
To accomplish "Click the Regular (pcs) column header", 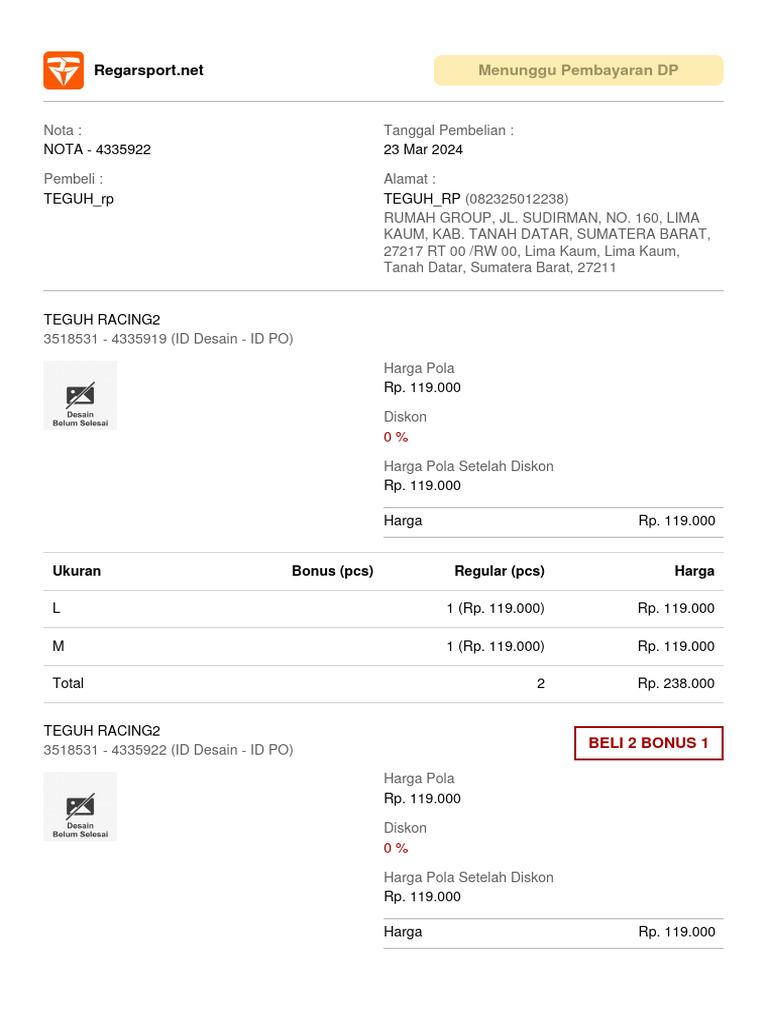I will coord(499,571).
